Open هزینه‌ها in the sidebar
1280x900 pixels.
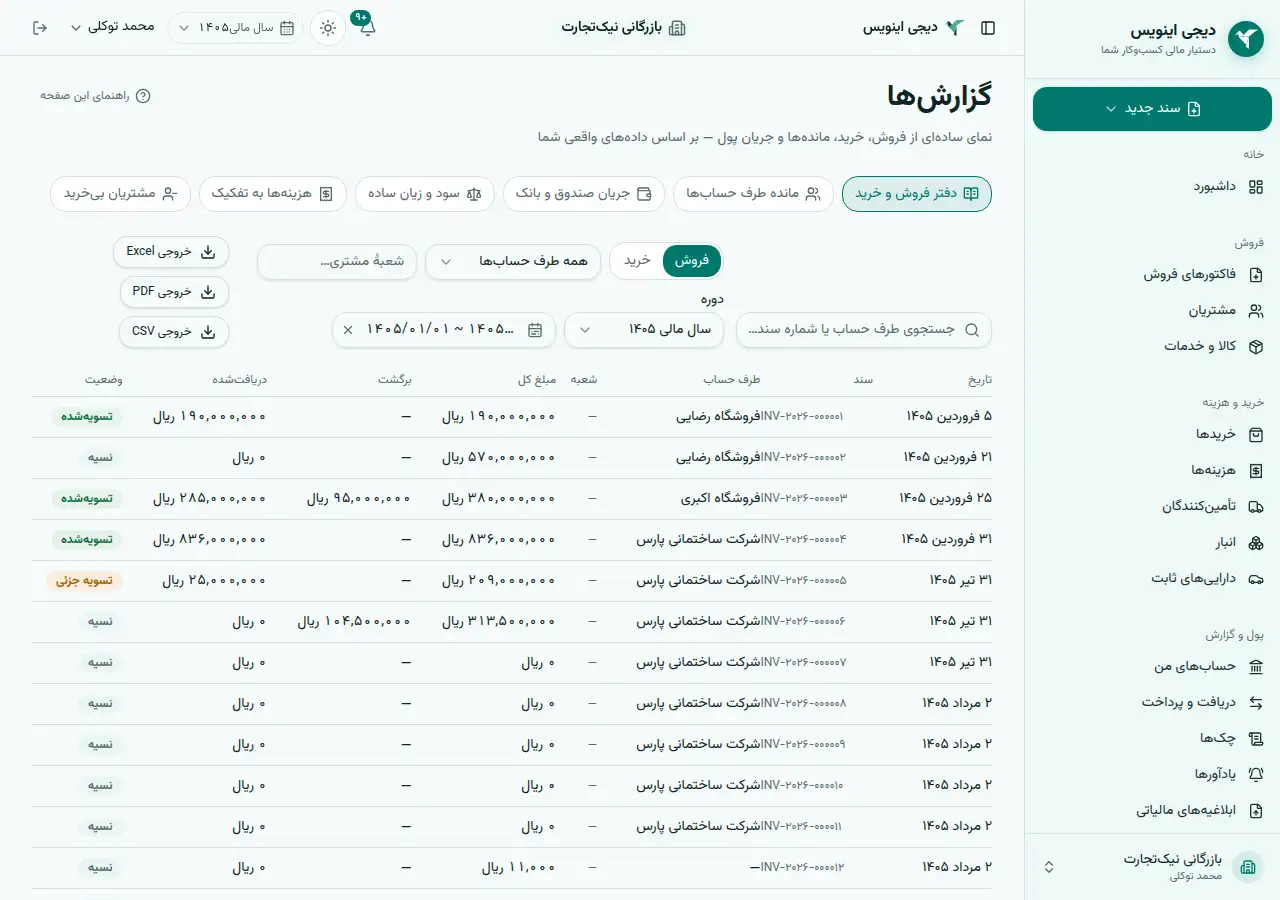[1152, 470]
